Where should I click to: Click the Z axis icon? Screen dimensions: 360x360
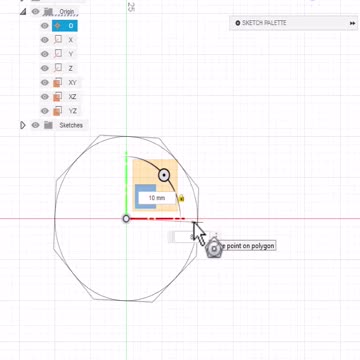pos(58,68)
